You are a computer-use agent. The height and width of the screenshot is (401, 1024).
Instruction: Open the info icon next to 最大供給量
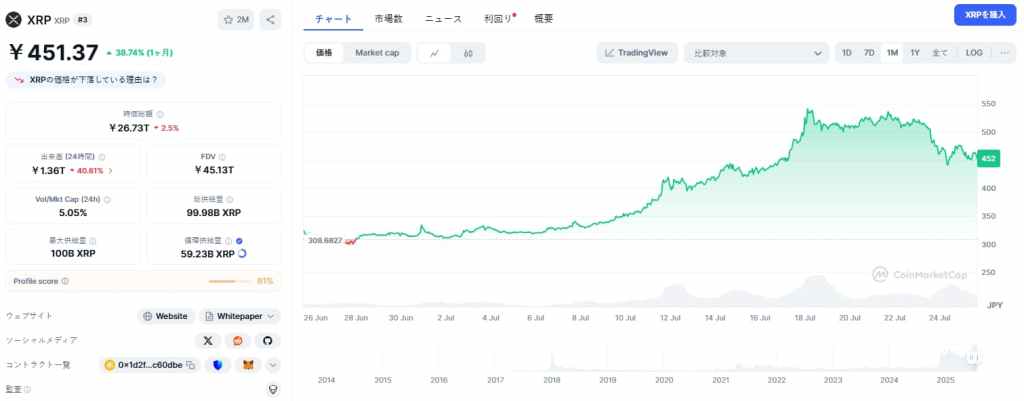click(x=93, y=241)
